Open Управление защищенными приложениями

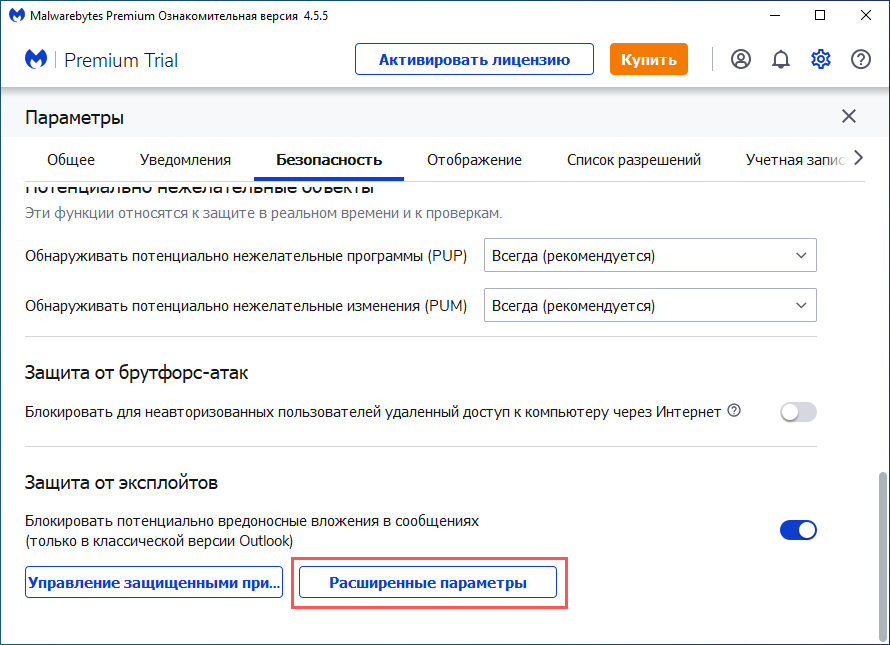(154, 583)
